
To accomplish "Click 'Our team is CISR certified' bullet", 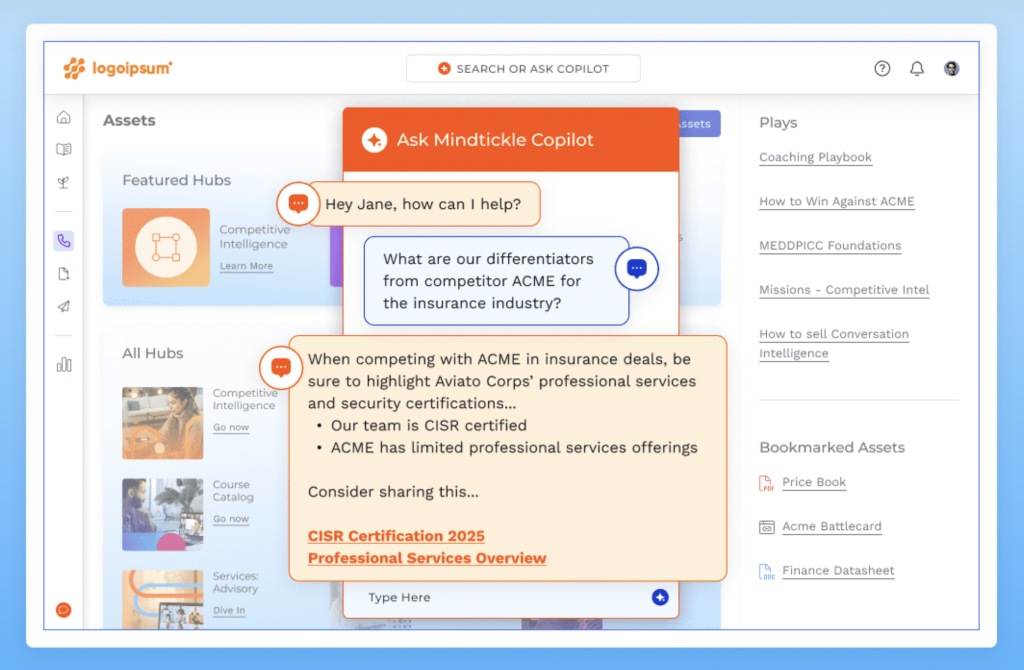I will point(428,426).
